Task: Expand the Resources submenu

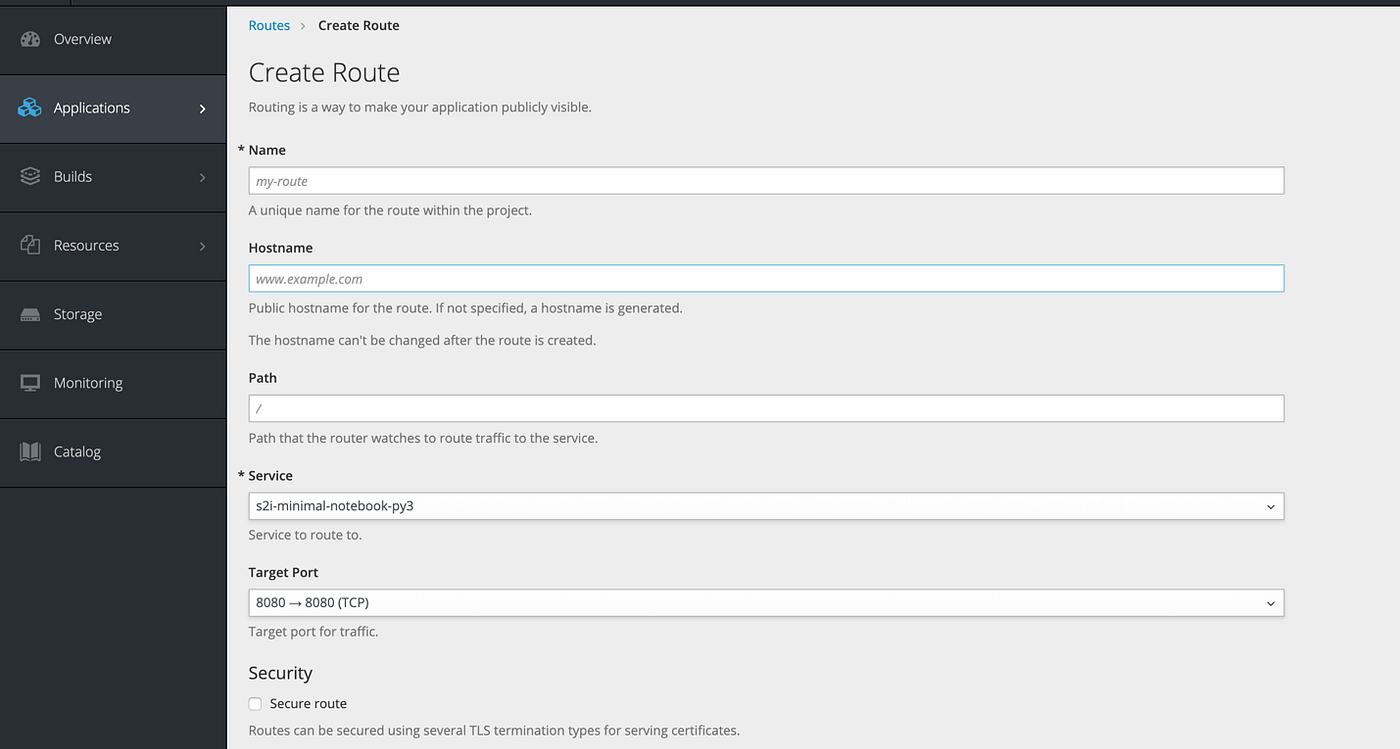Action: [203, 245]
